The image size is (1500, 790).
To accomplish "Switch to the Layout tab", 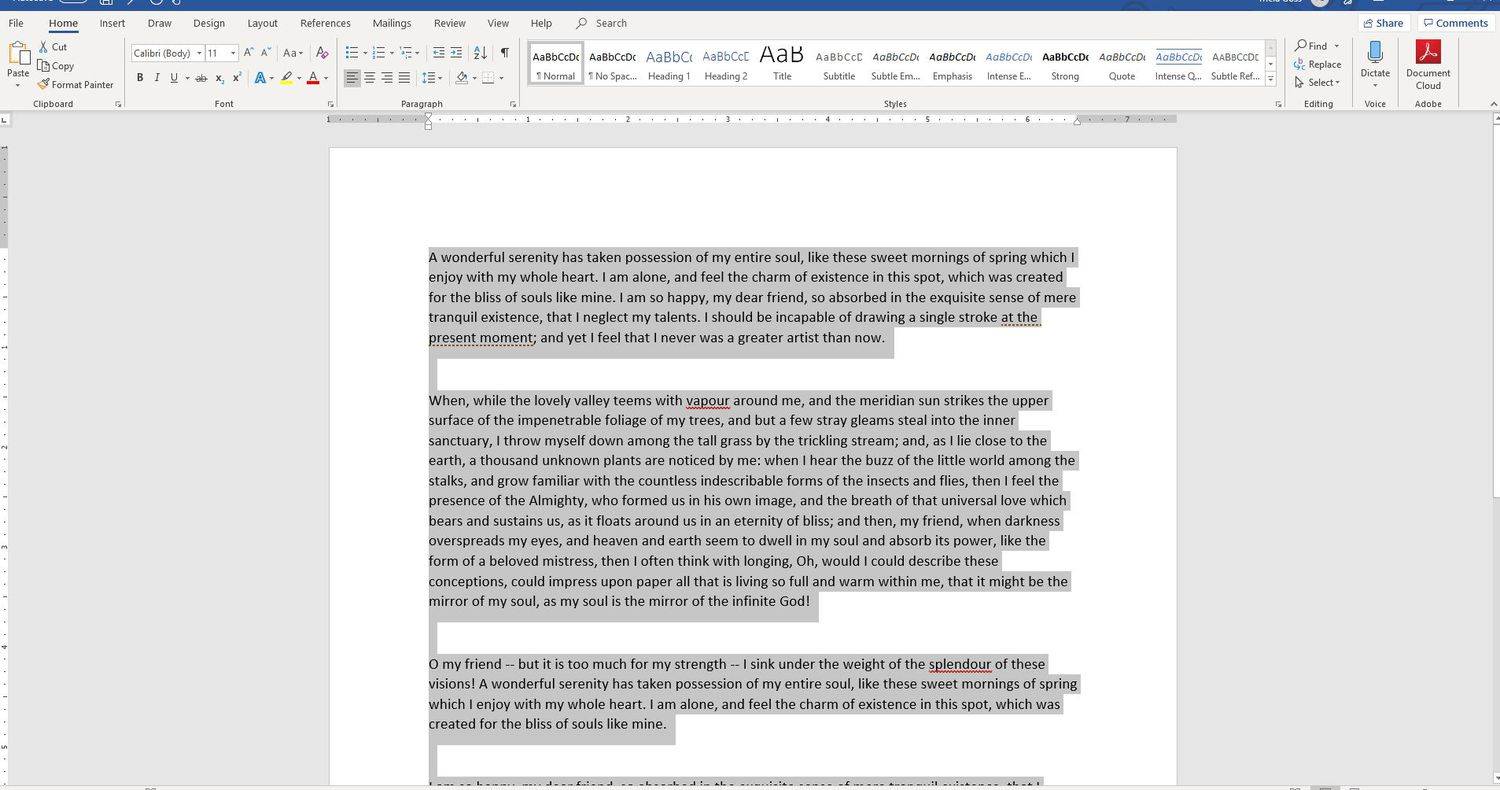I will pos(262,23).
